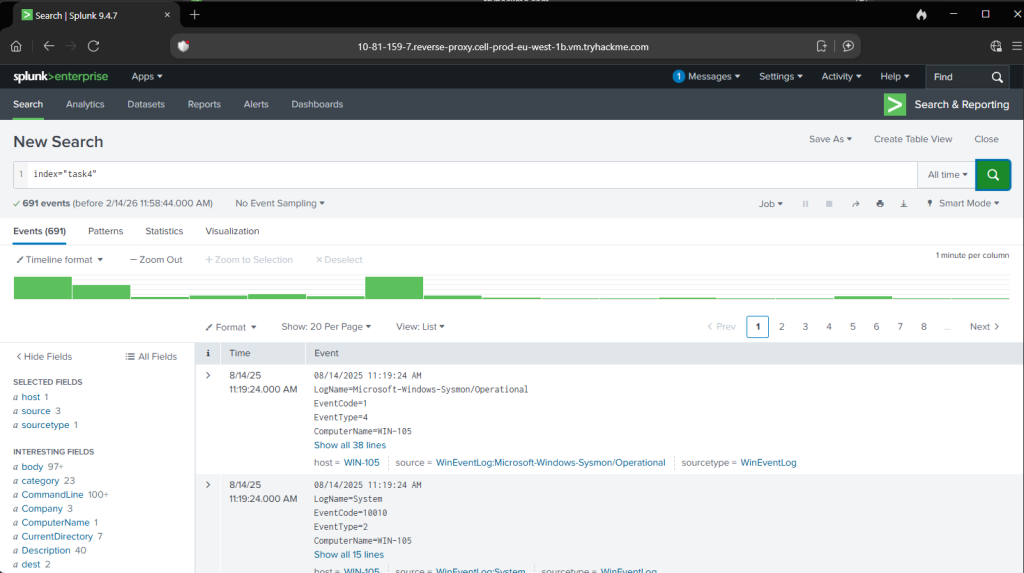
Task: Open the Timeline format dropdown
Action: coord(60,260)
